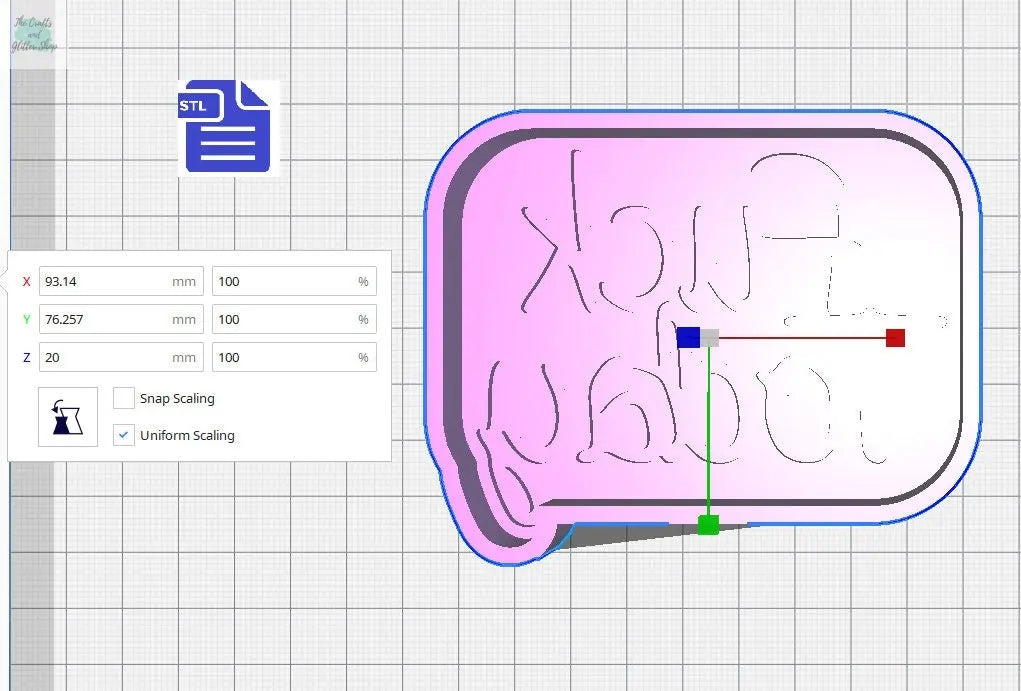Click the Crafts and Glitter Shop logo

34,35
